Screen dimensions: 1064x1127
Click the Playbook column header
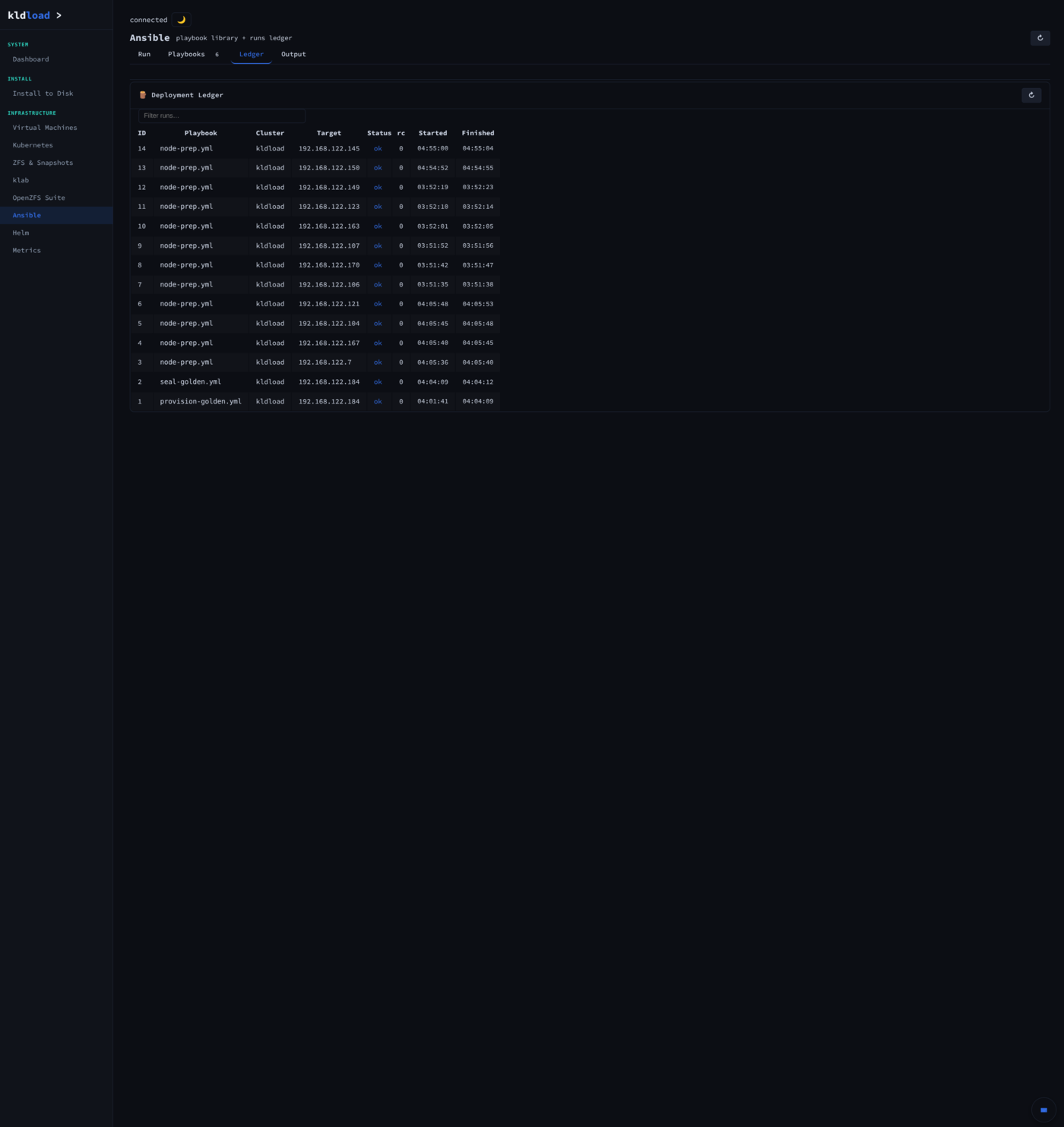201,133
